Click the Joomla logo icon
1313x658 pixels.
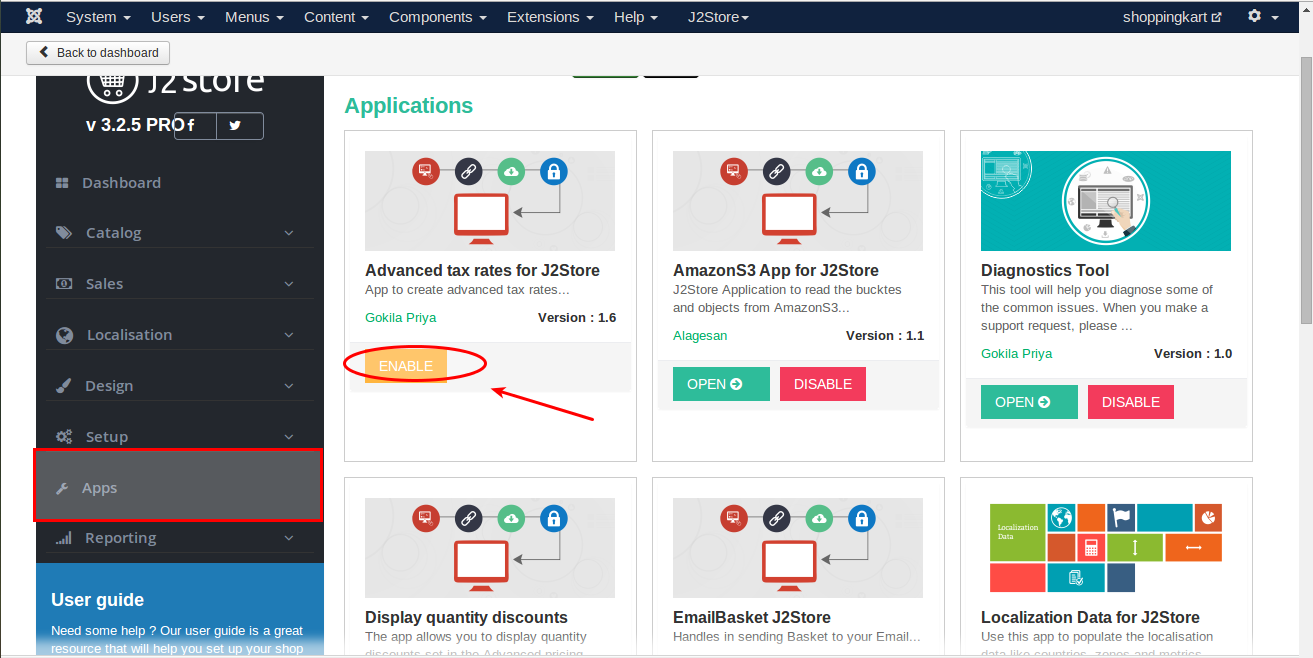36,17
